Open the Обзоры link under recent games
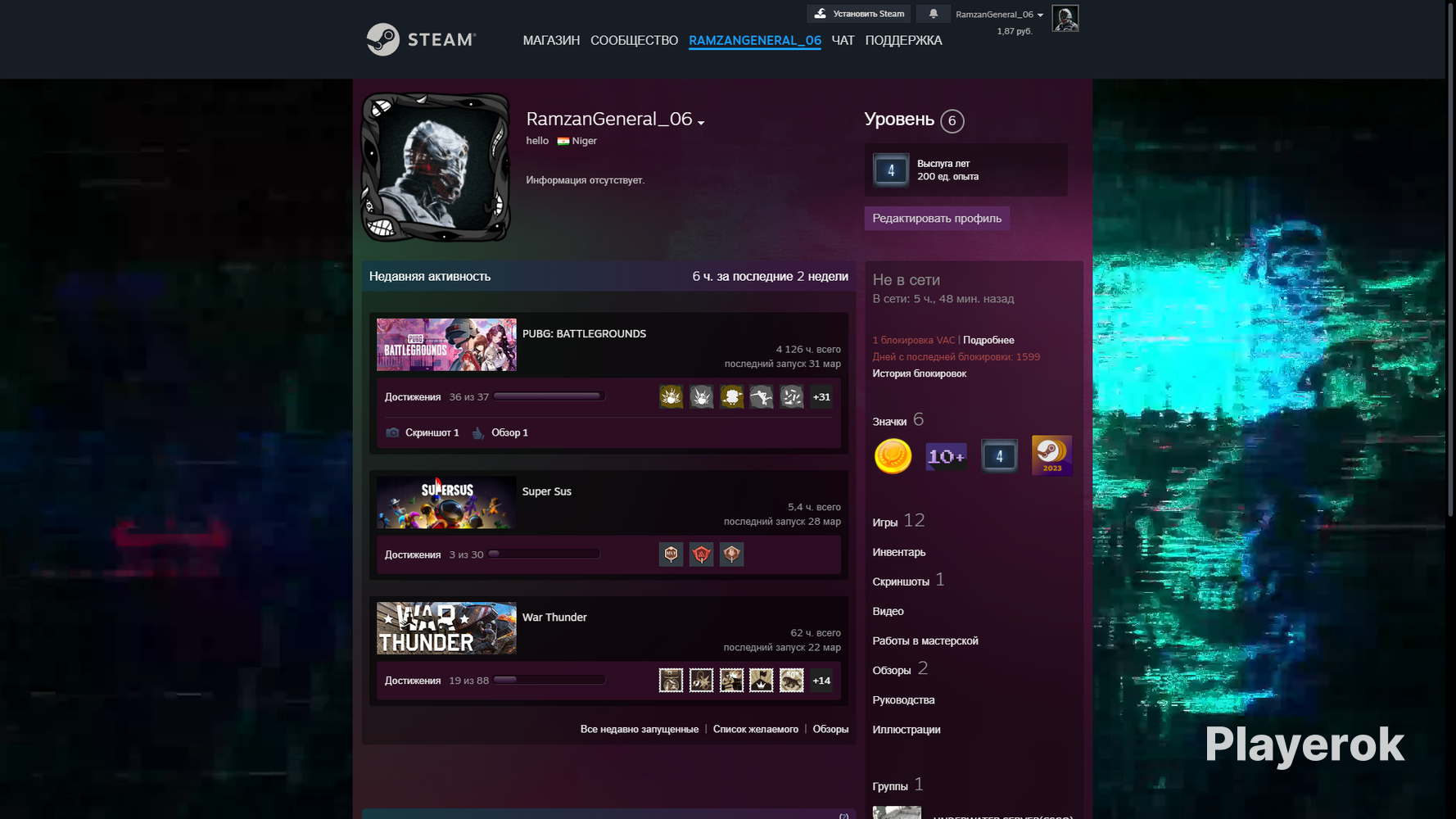 [830, 729]
